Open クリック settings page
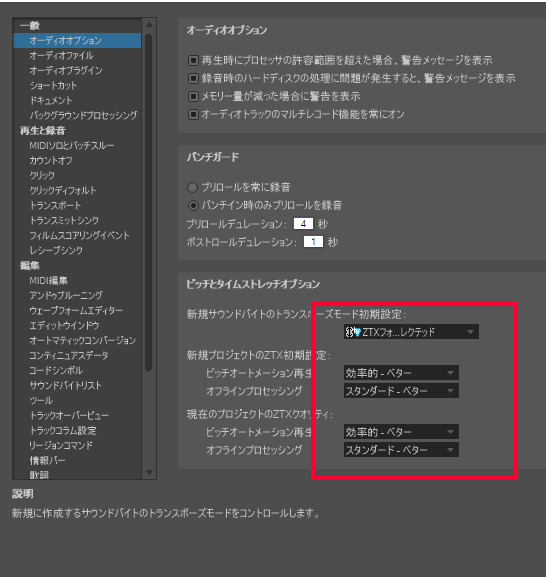The image size is (546, 577). (42, 176)
